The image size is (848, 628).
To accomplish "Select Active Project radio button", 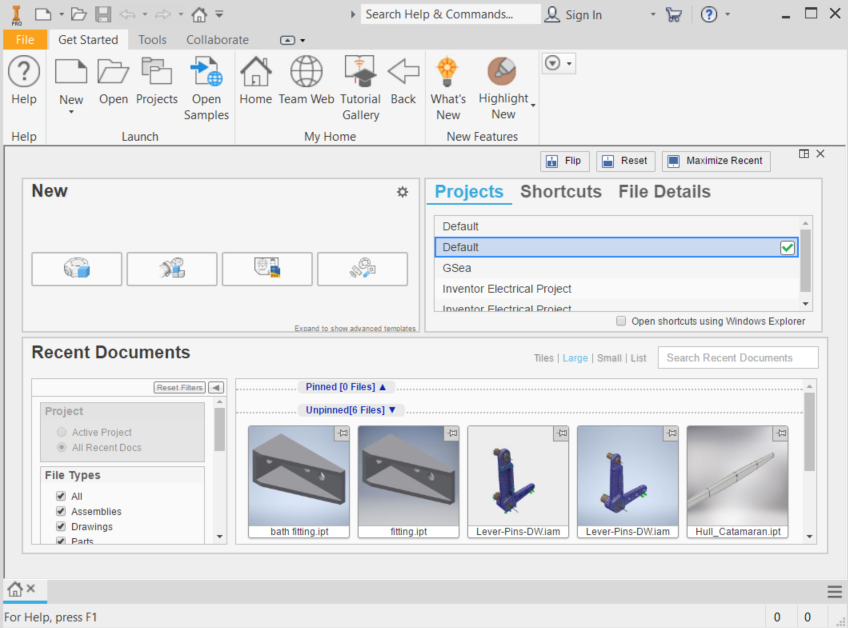I will point(62,432).
